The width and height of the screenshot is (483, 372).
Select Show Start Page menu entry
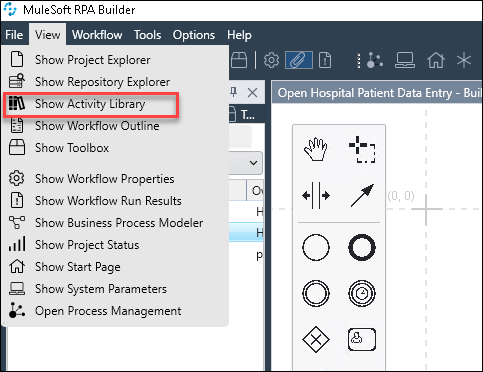pyautogui.click(x=115, y=267)
